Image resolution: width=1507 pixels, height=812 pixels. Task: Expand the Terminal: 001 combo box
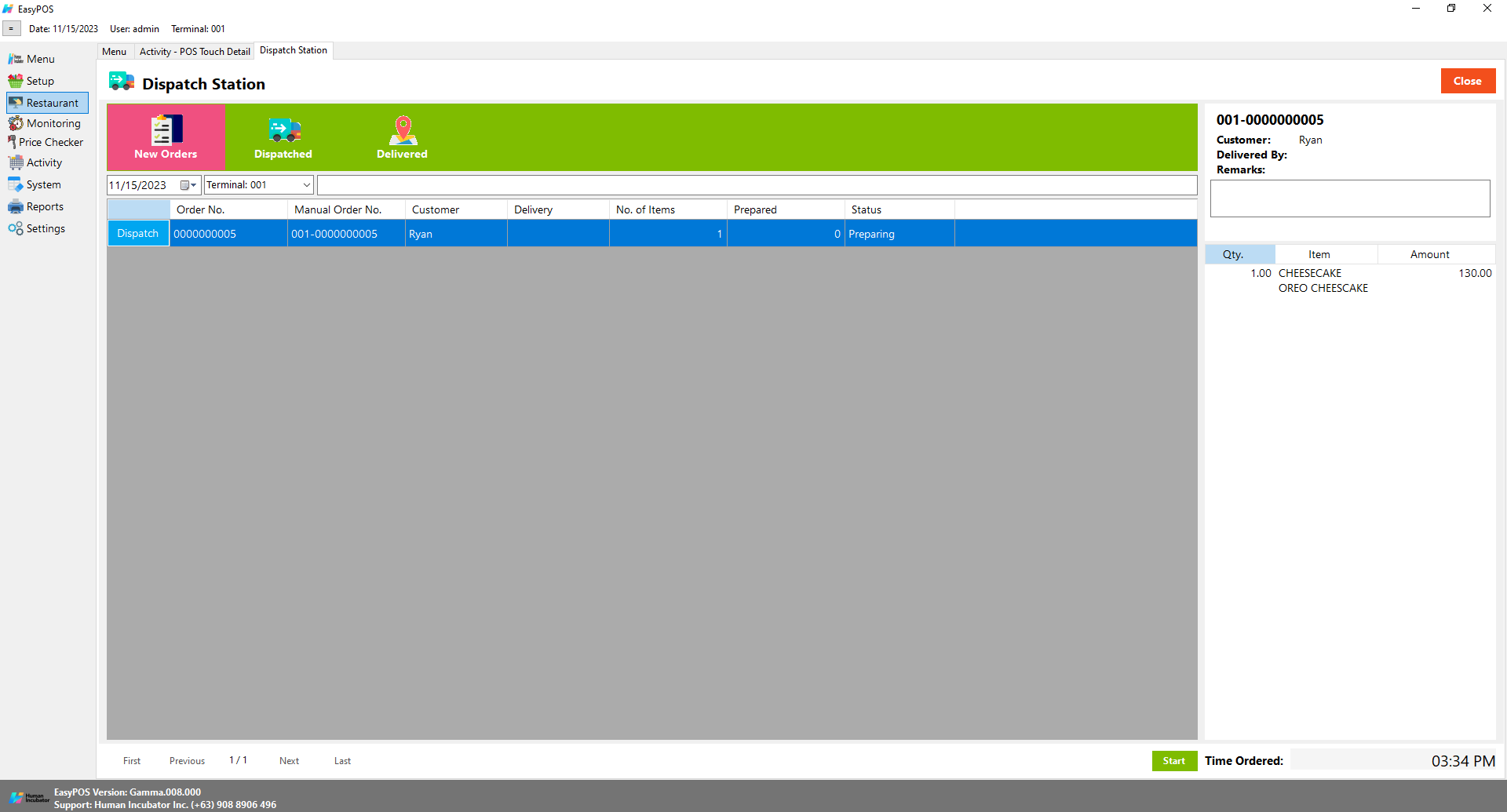tap(306, 185)
